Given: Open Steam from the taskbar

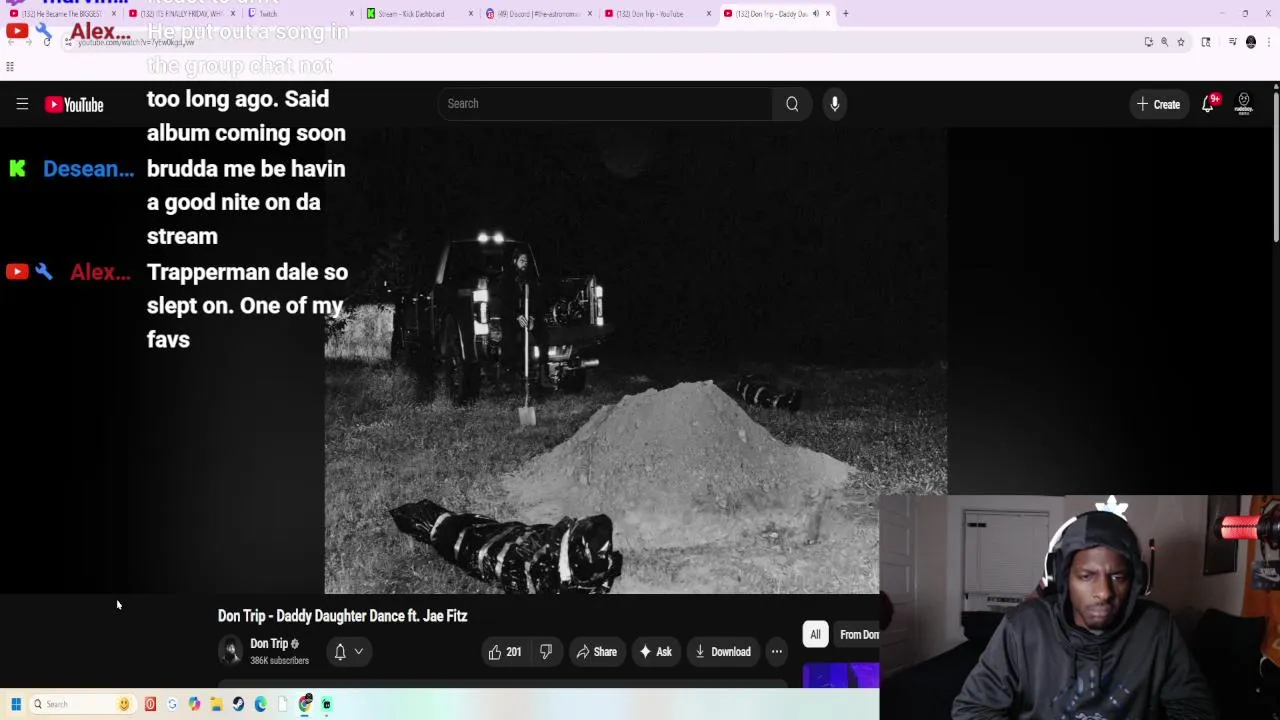Looking at the screenshot, I should 238,704.
